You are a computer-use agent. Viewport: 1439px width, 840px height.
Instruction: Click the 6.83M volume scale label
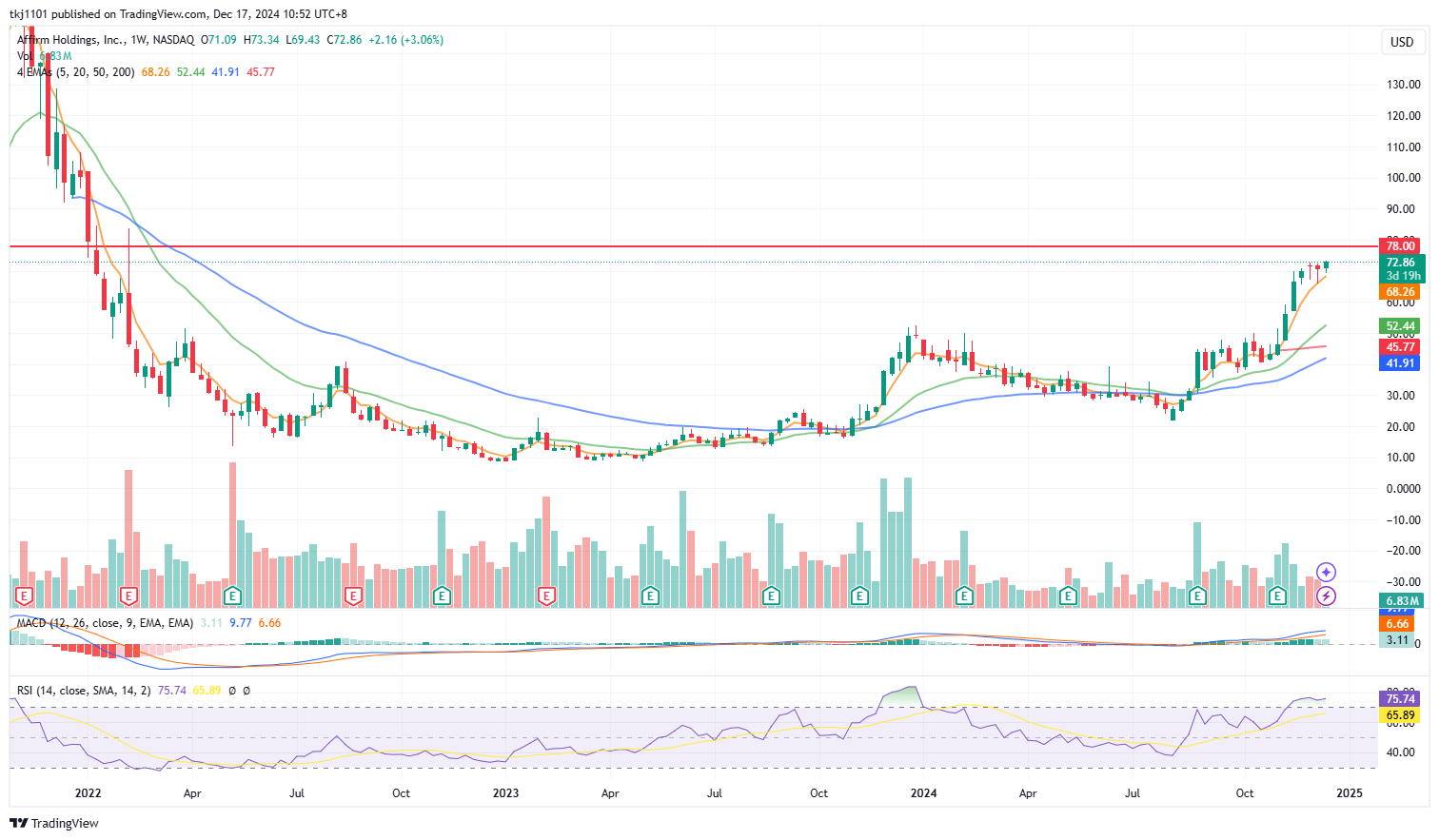pos(1402,601)
